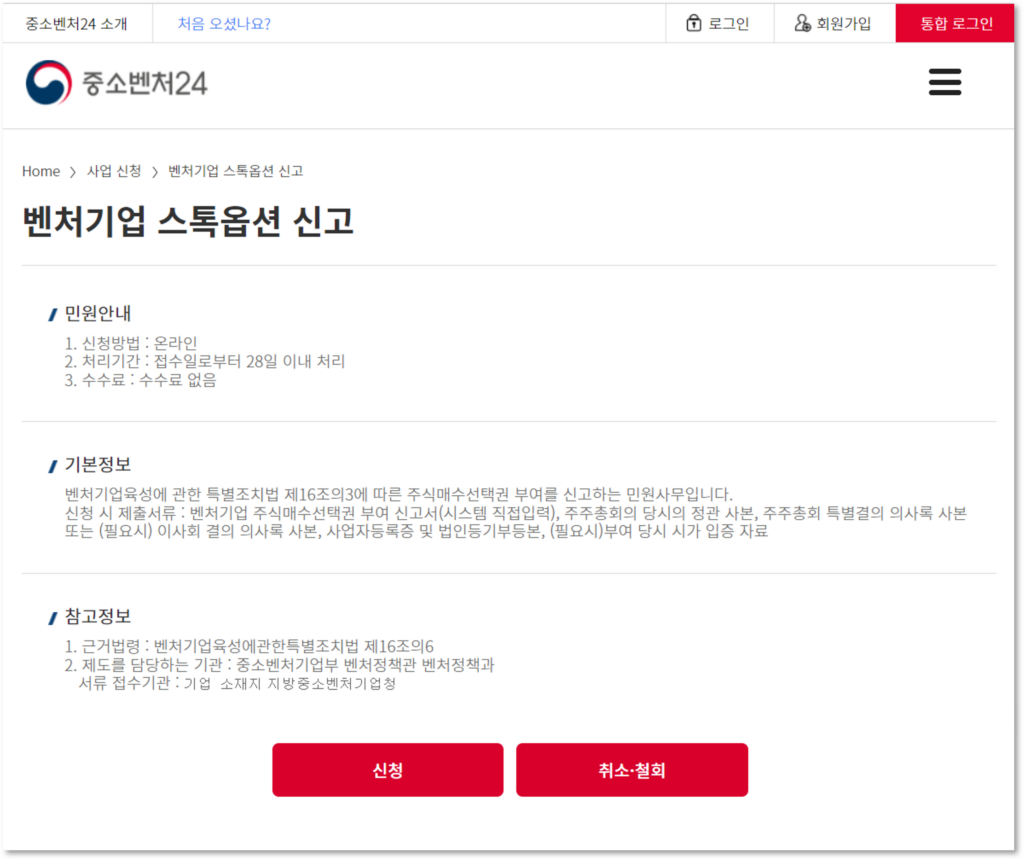The height and width of the screenshot is (860, 1024).
Task: Click the red marker before 기본정보
Action: click(x=52, y=464)
